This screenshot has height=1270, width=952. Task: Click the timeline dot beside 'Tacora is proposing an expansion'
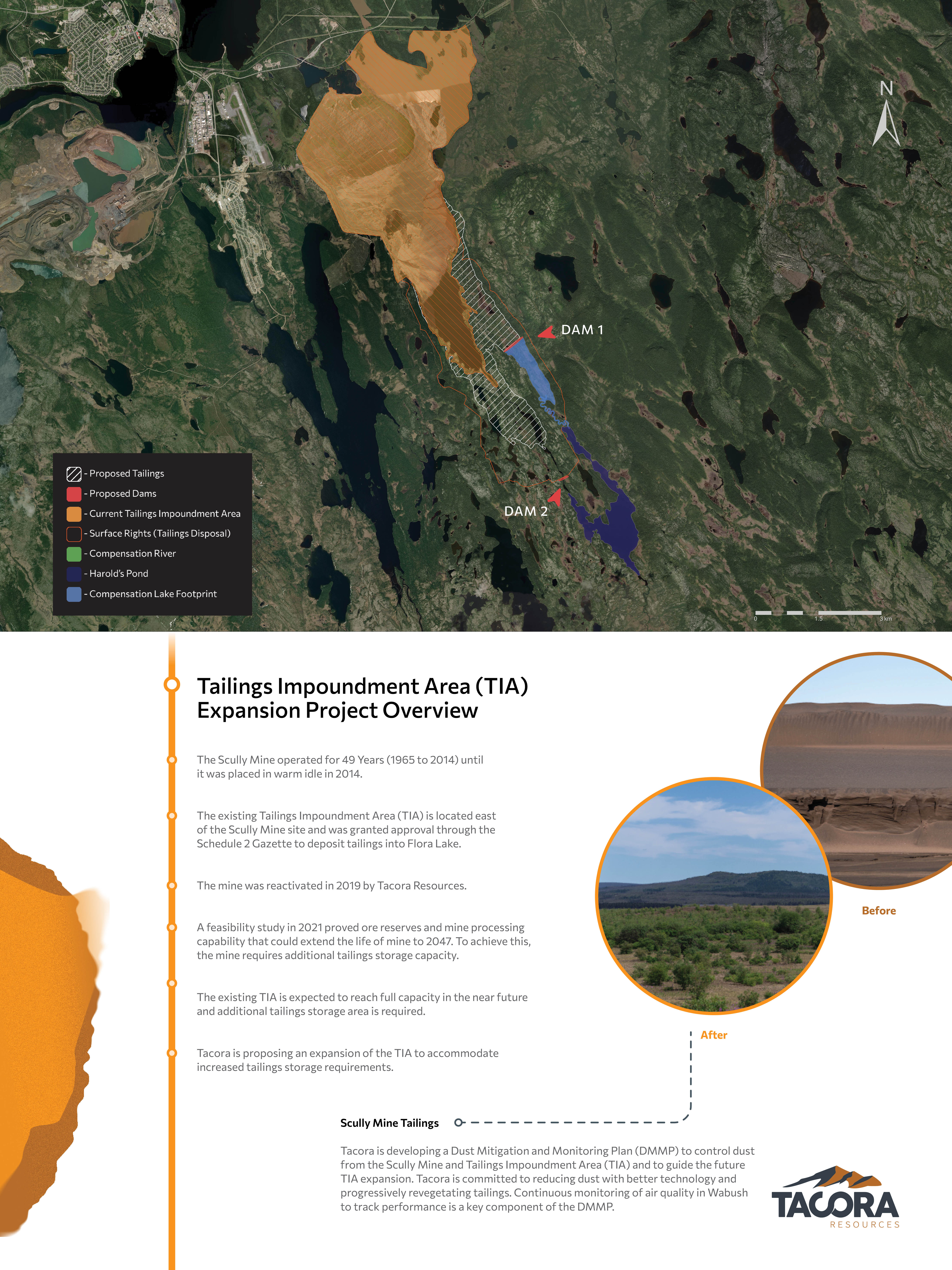point(172,1053)
